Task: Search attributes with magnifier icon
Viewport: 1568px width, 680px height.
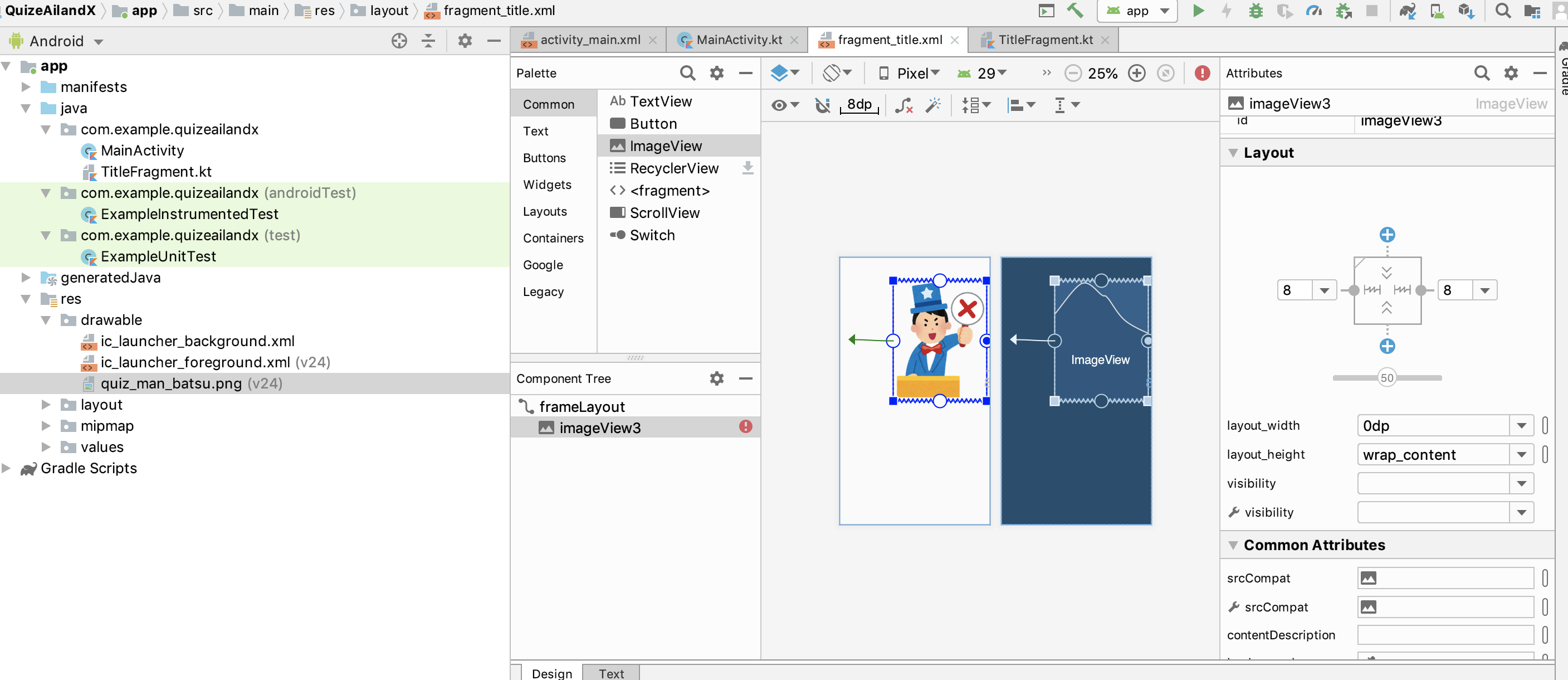Action: (x=1482, y=73)
